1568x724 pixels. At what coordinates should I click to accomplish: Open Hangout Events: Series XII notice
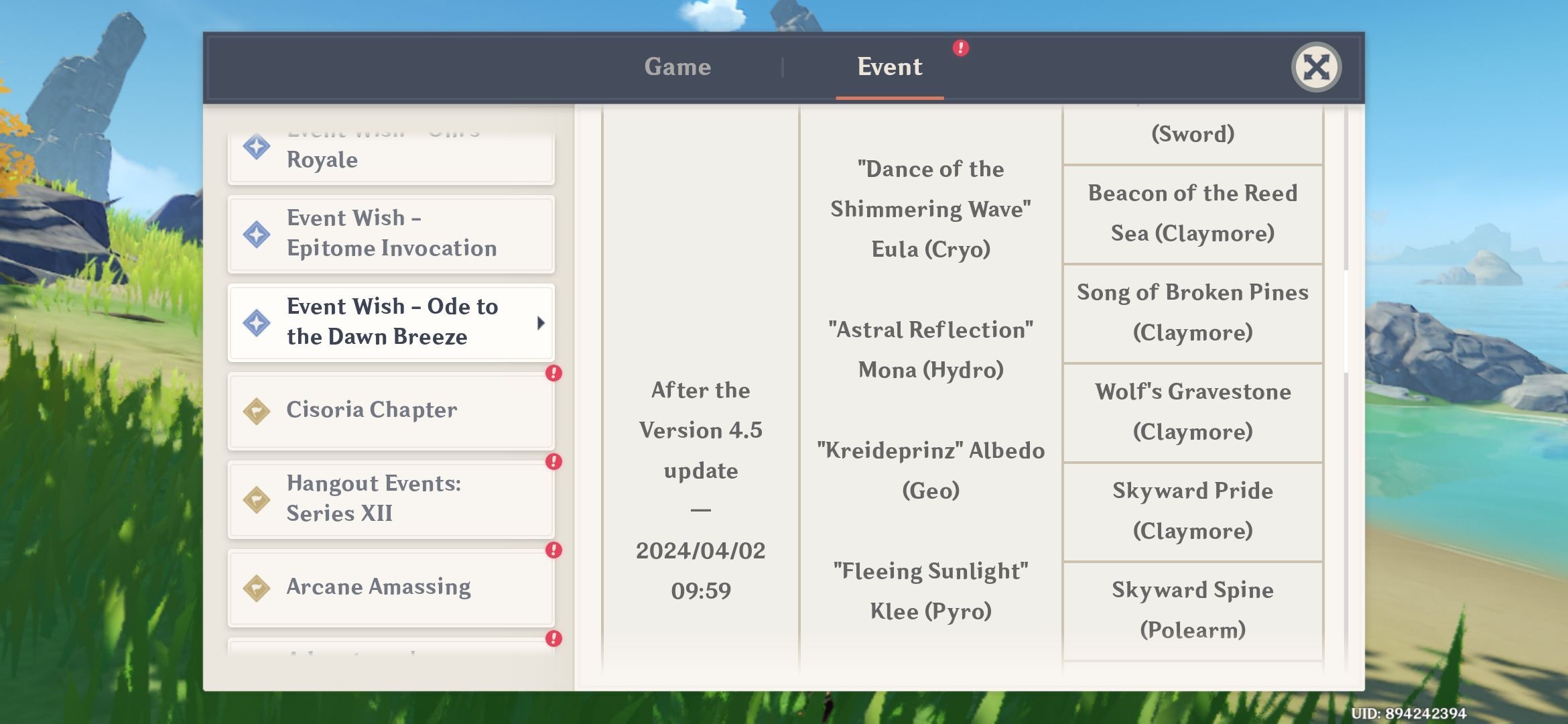pos(391,499)
